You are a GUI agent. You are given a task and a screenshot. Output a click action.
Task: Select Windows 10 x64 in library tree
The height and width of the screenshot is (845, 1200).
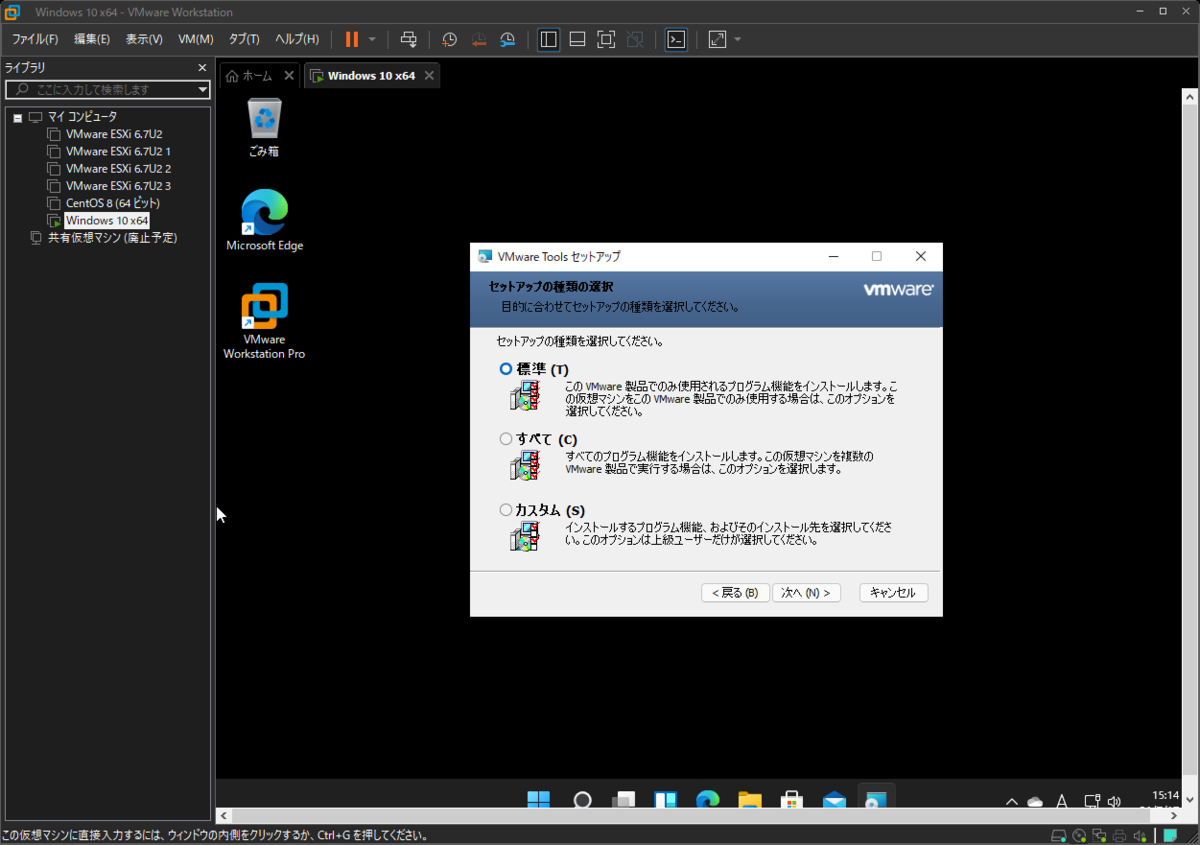coord(107,220)
